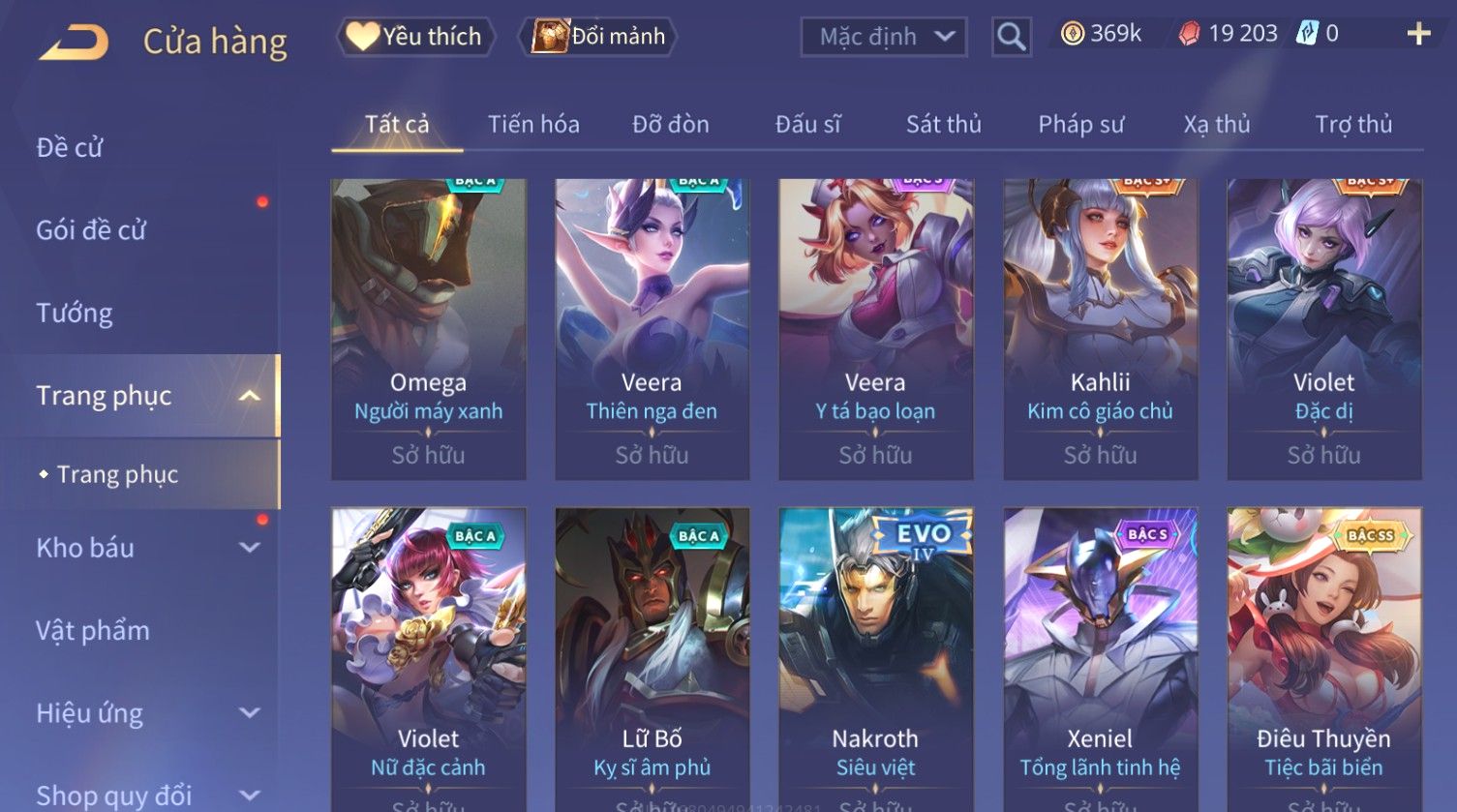Open Gói đề cử in the sidebar
Screen dimensions: 1457x812
[x=91, y=230]
